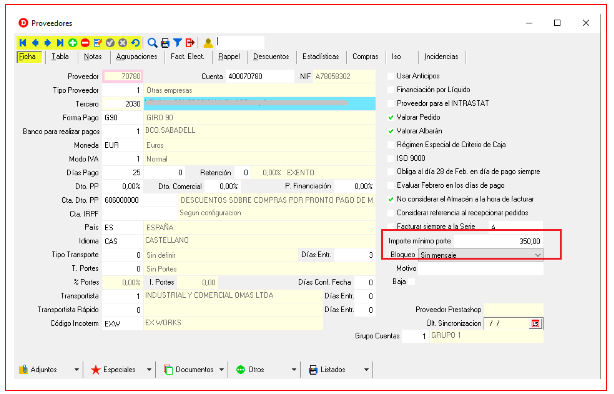614x394 pixels.
Task: Switch to the Fact. Elect. tab
Action: [187, 56]
